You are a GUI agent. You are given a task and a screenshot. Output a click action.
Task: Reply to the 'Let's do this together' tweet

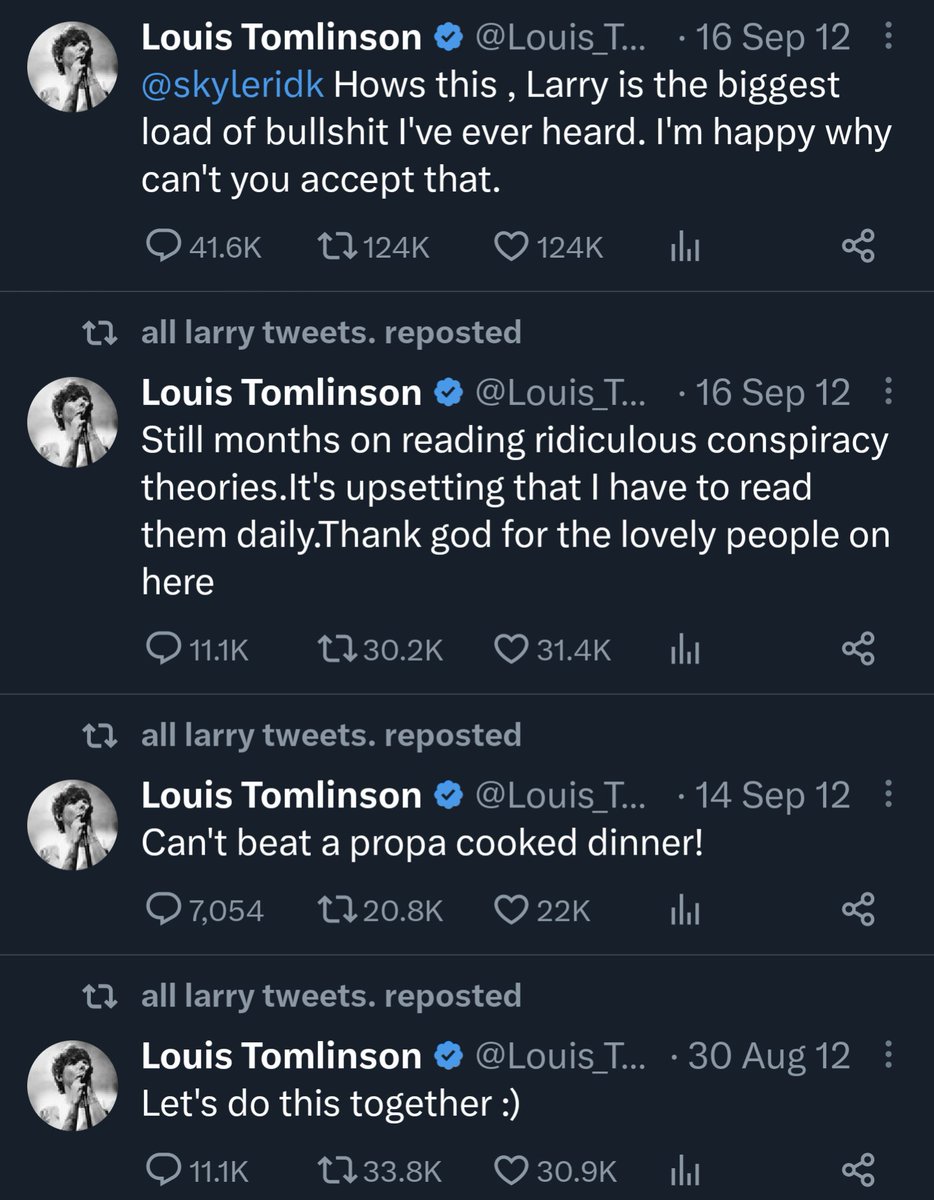coord(163,1170)
